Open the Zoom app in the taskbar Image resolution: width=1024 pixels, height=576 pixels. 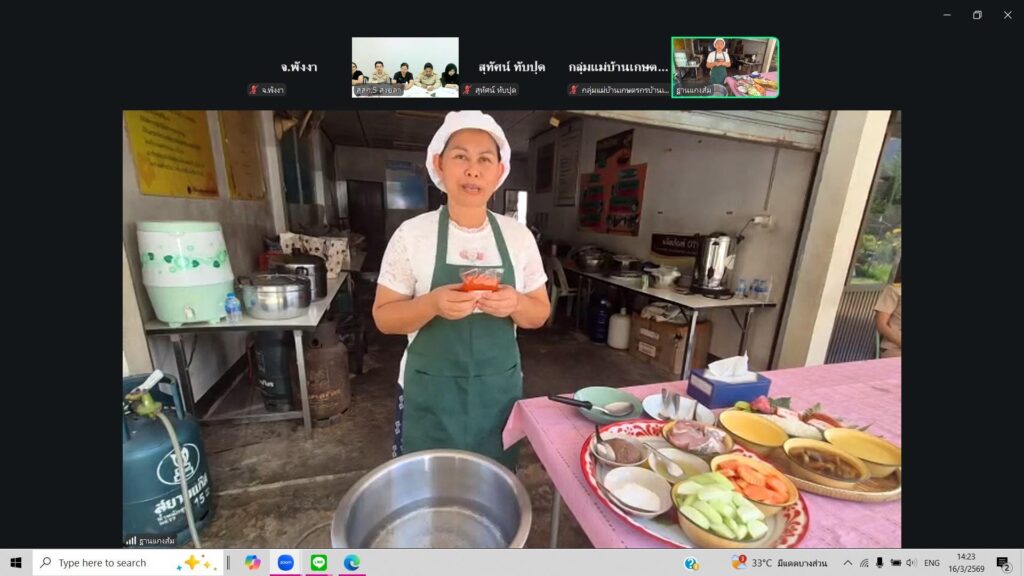click(x=286, y=563)
